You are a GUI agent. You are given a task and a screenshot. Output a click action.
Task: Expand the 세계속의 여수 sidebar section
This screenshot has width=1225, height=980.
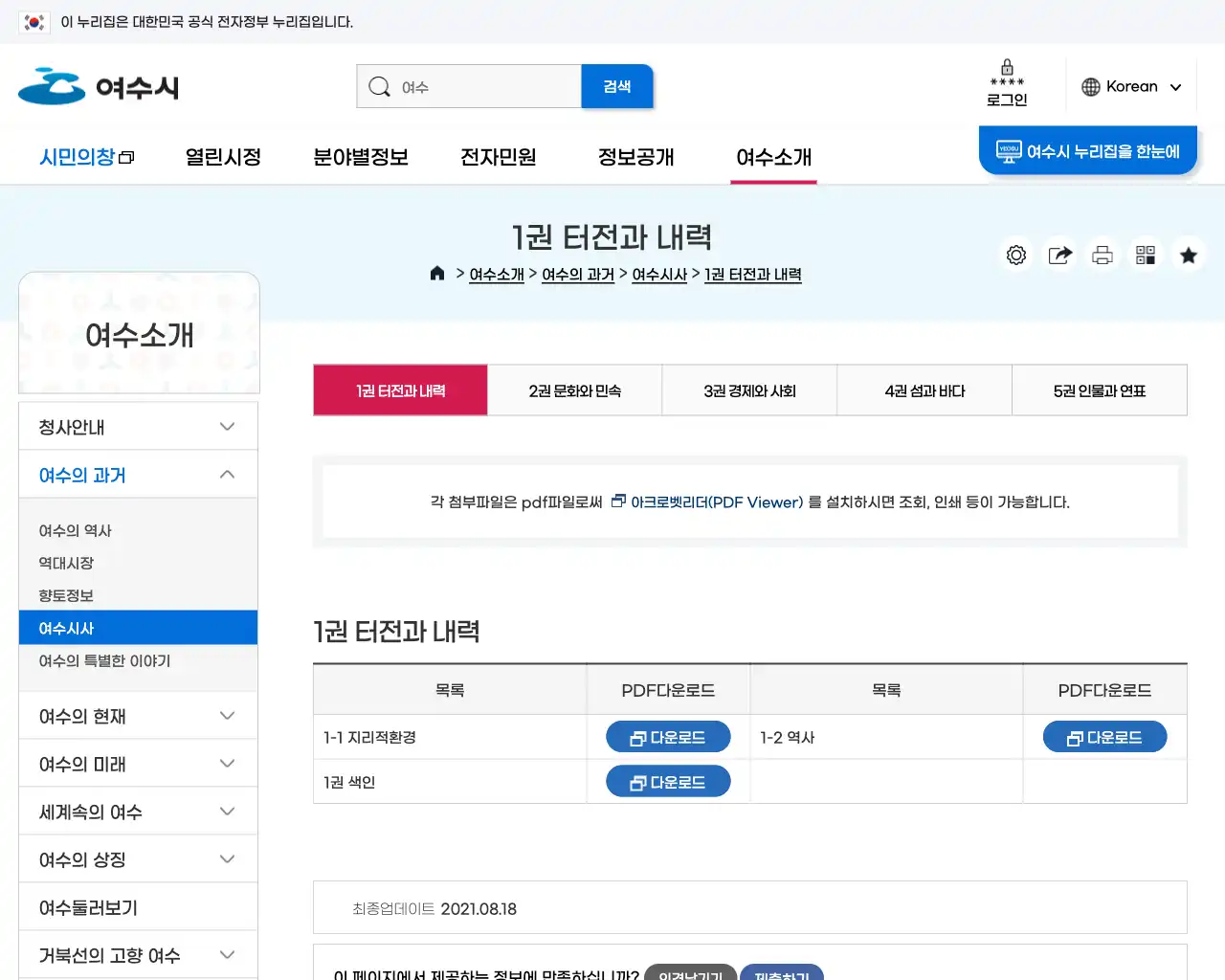pos(227,812)
